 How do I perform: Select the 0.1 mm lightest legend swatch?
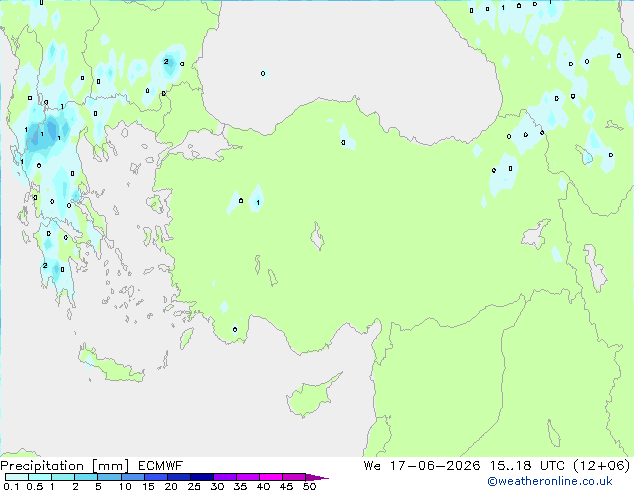pos(17,477)
